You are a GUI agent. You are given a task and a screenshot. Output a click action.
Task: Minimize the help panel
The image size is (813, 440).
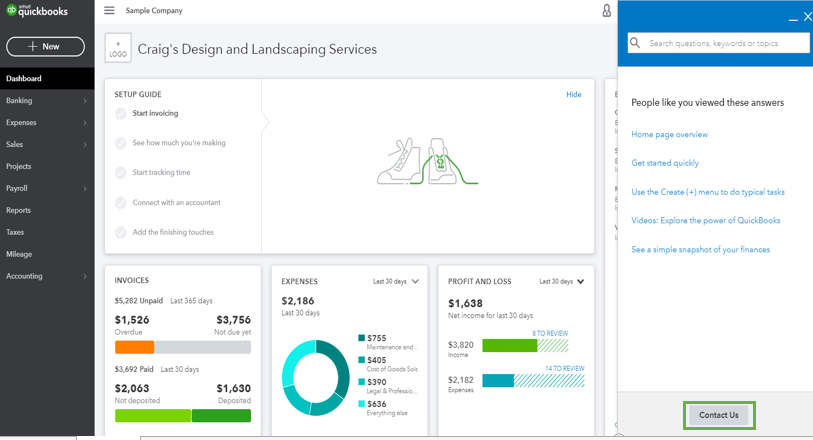(793, 20)
